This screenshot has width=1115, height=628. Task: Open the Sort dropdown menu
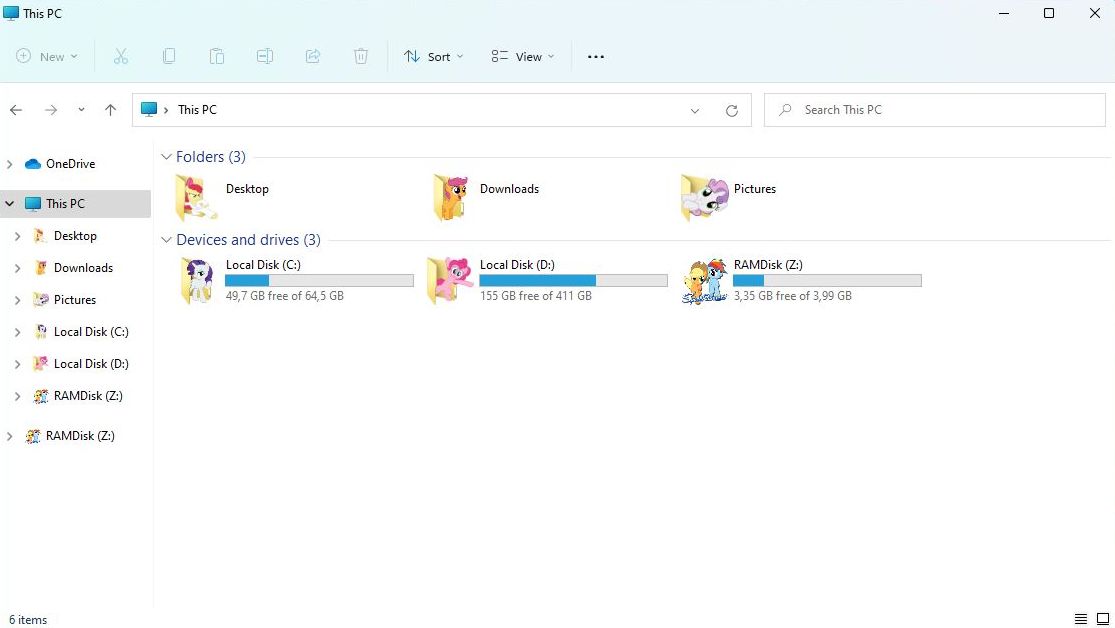click(x=433, y=56)
